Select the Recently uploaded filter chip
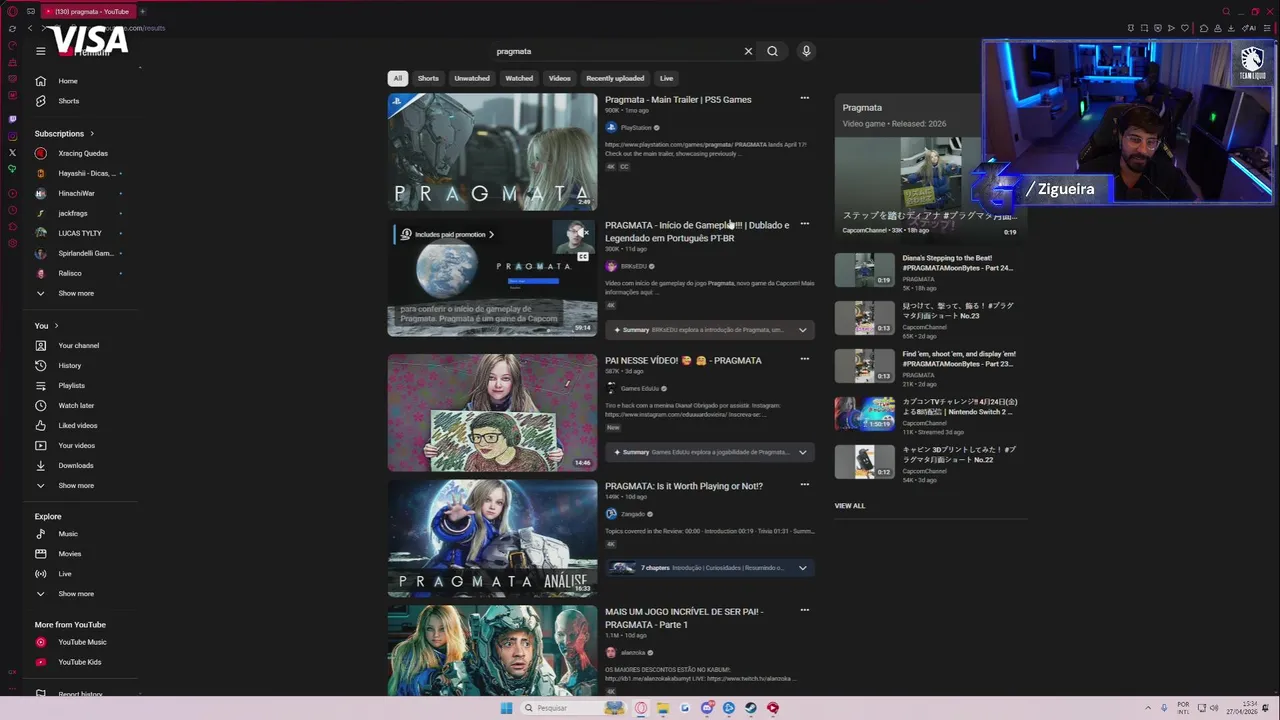This screenshot has height=720, width=1280. tap(615, 78)
